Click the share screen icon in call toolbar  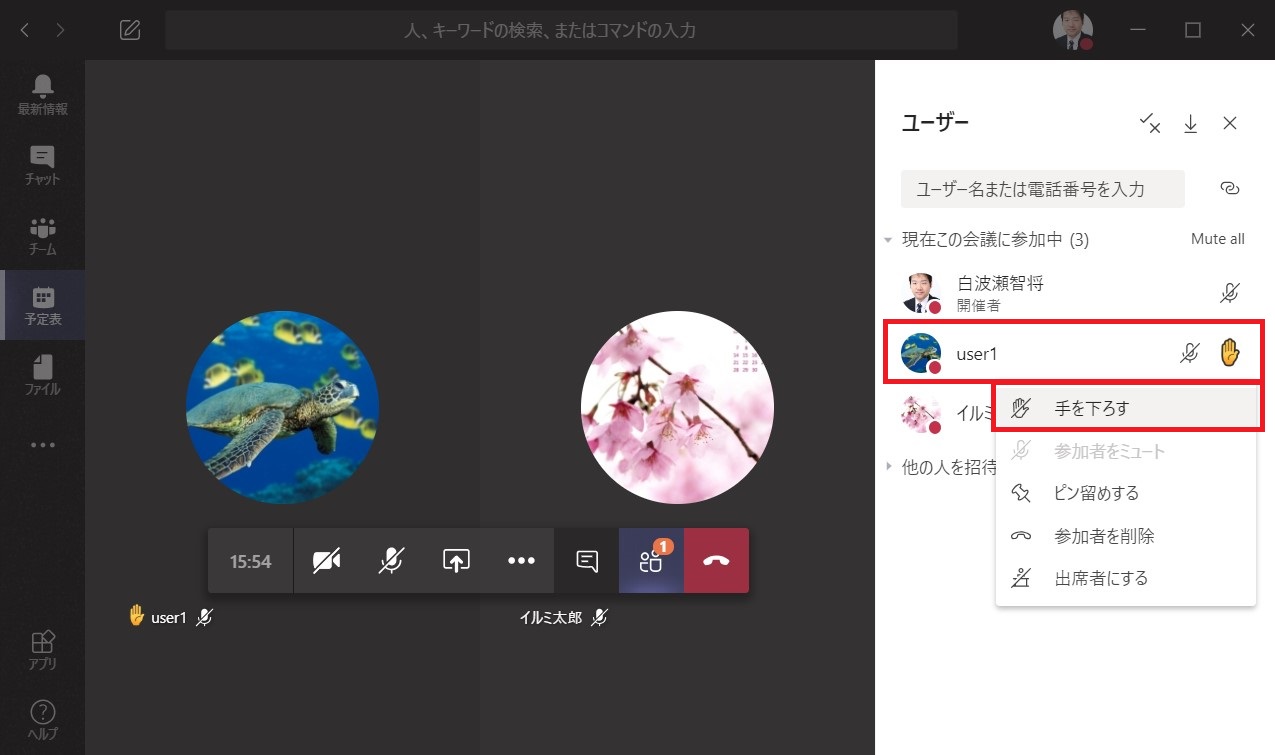tap(456, 561)
